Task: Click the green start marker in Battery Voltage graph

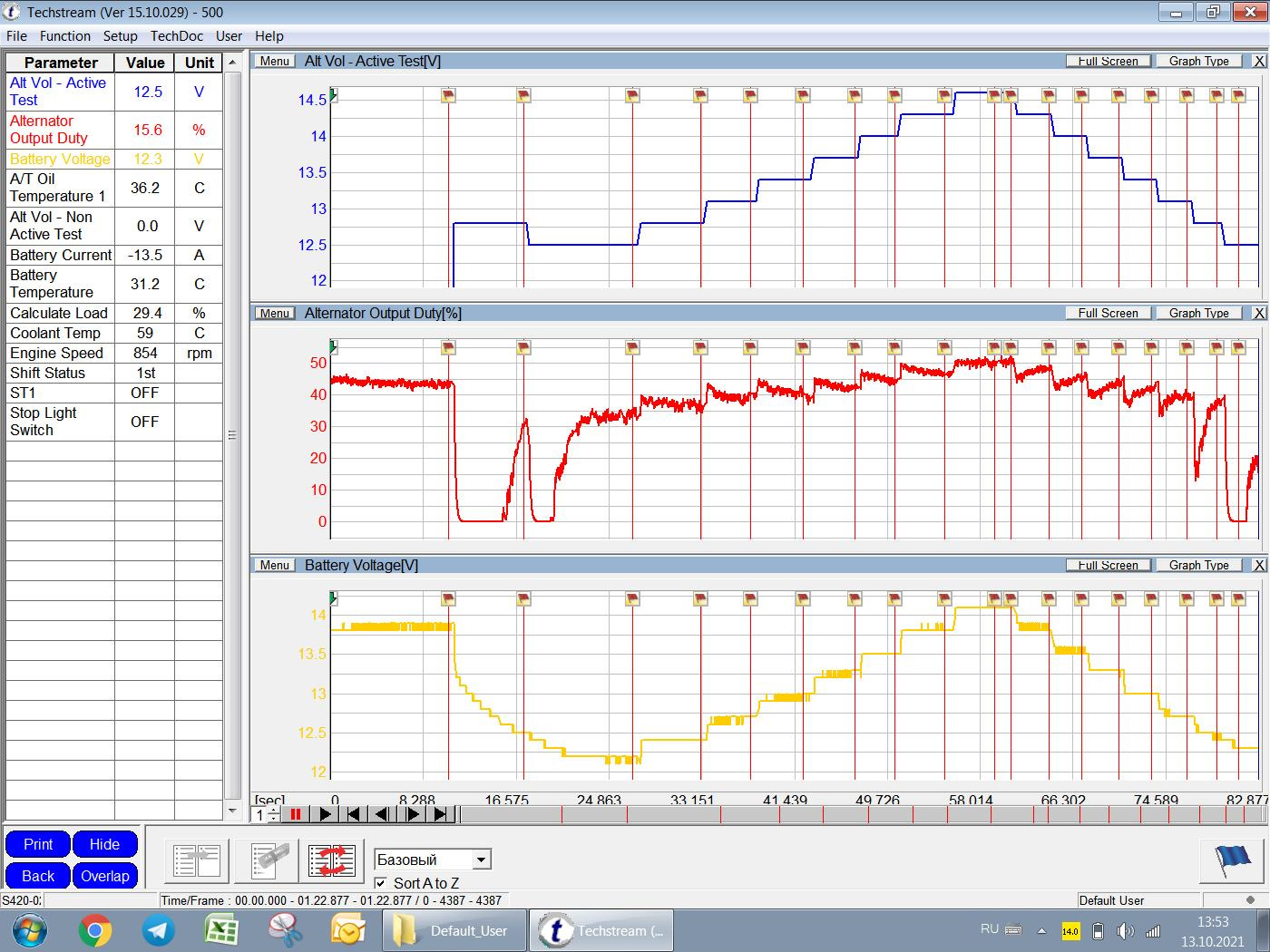Action: pos(334,598)
